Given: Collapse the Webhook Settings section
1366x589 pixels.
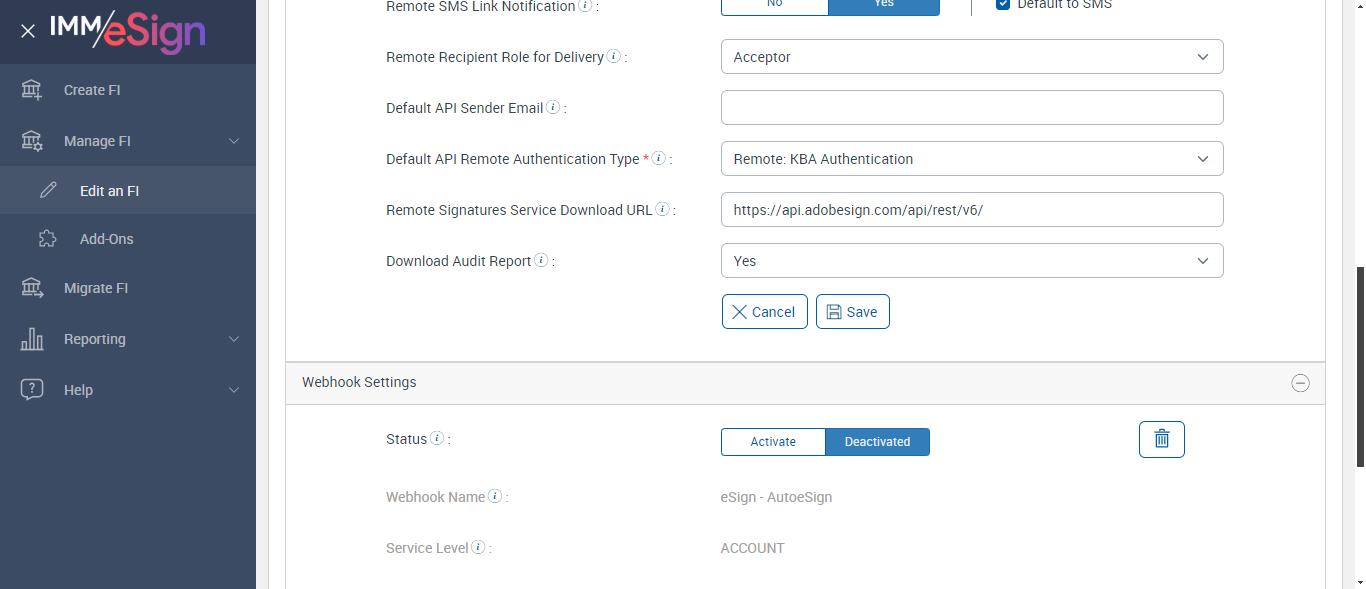Looking at the screenshot, I should click(1300, 383).
